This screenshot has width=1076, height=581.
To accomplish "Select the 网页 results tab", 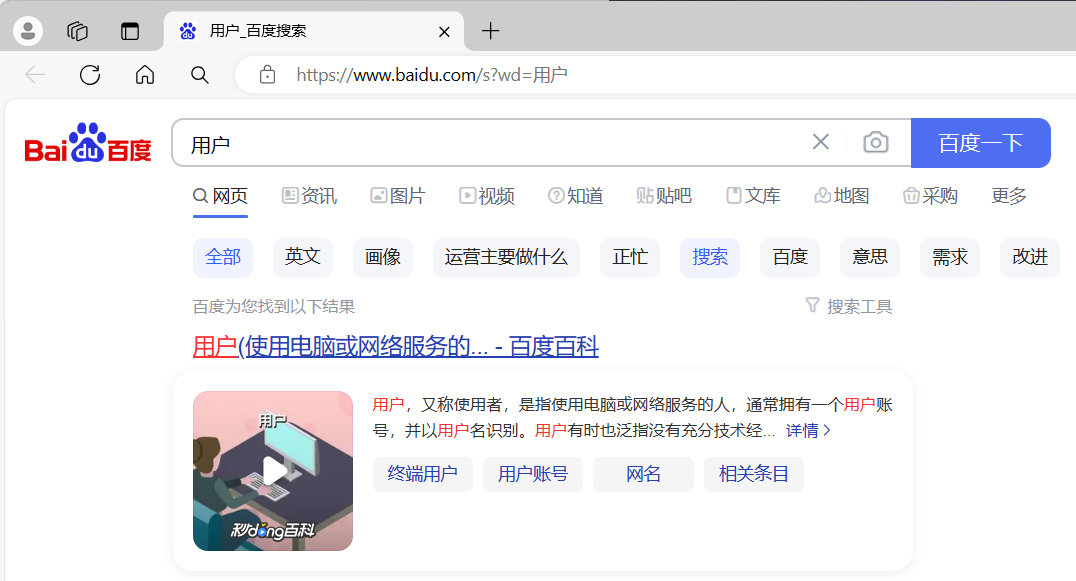I will click(220, 197).
